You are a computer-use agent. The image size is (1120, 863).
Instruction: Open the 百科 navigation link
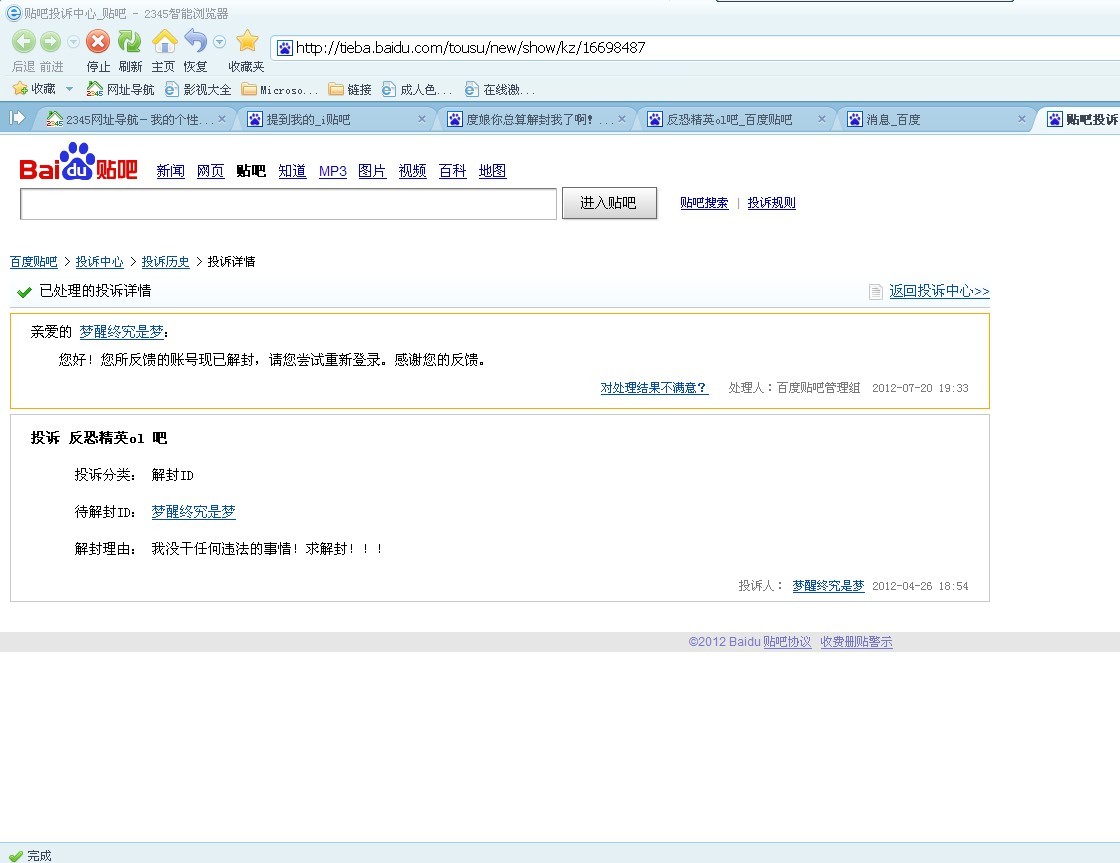452,171
